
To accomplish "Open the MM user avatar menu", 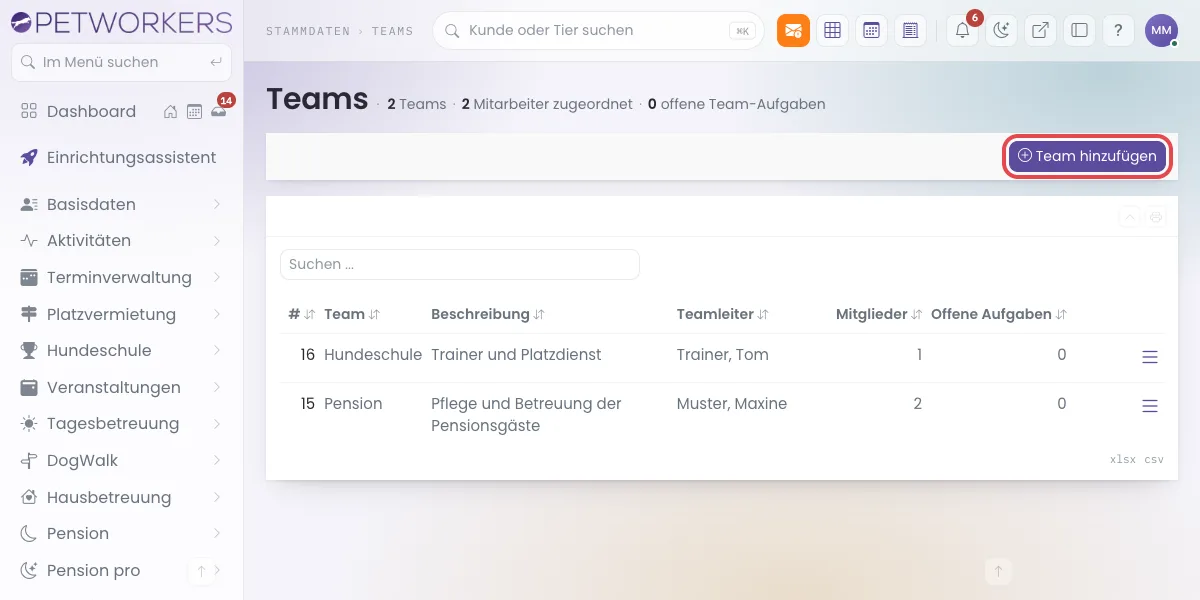I will (1161, 30).
